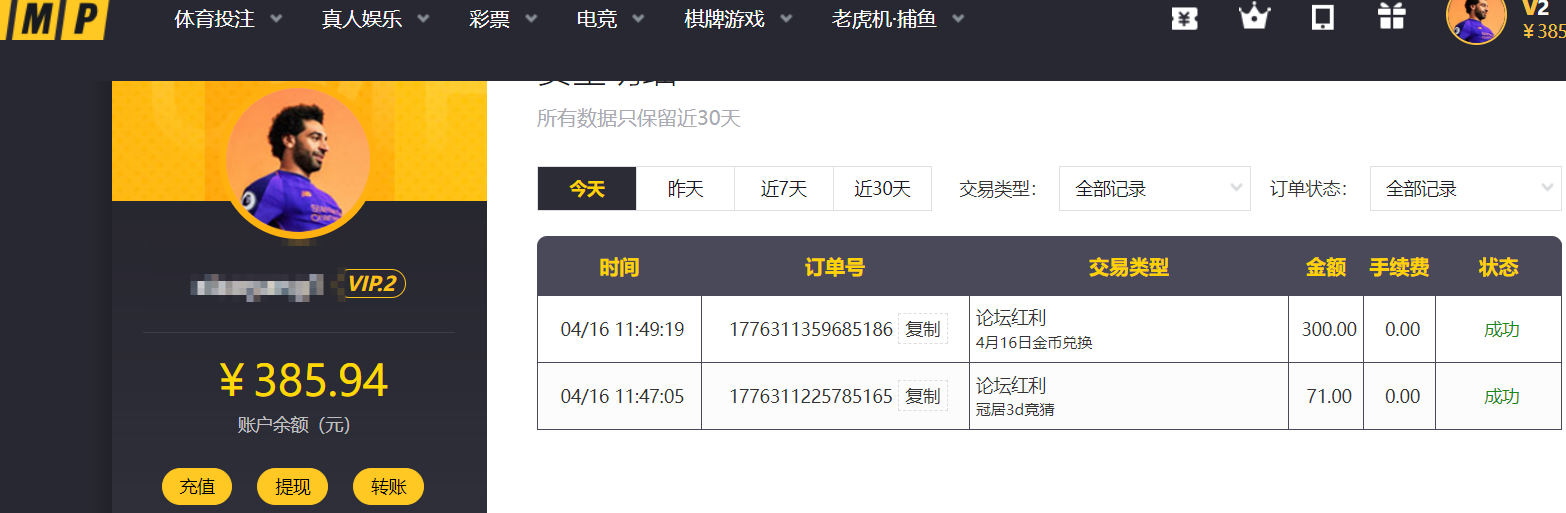Click the 转账 button

[x=388, y=487]
